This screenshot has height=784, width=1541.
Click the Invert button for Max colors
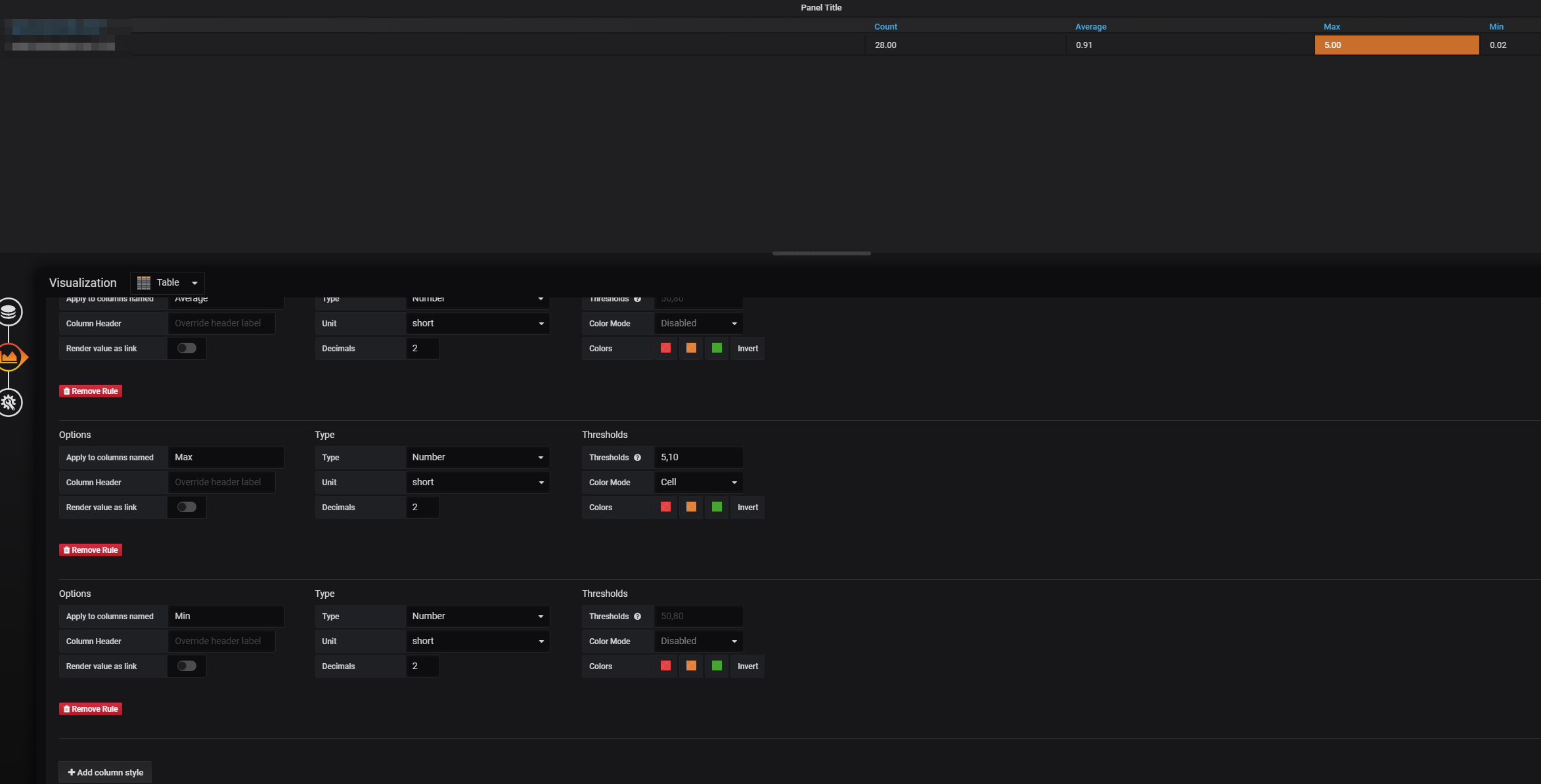(748, 506)
